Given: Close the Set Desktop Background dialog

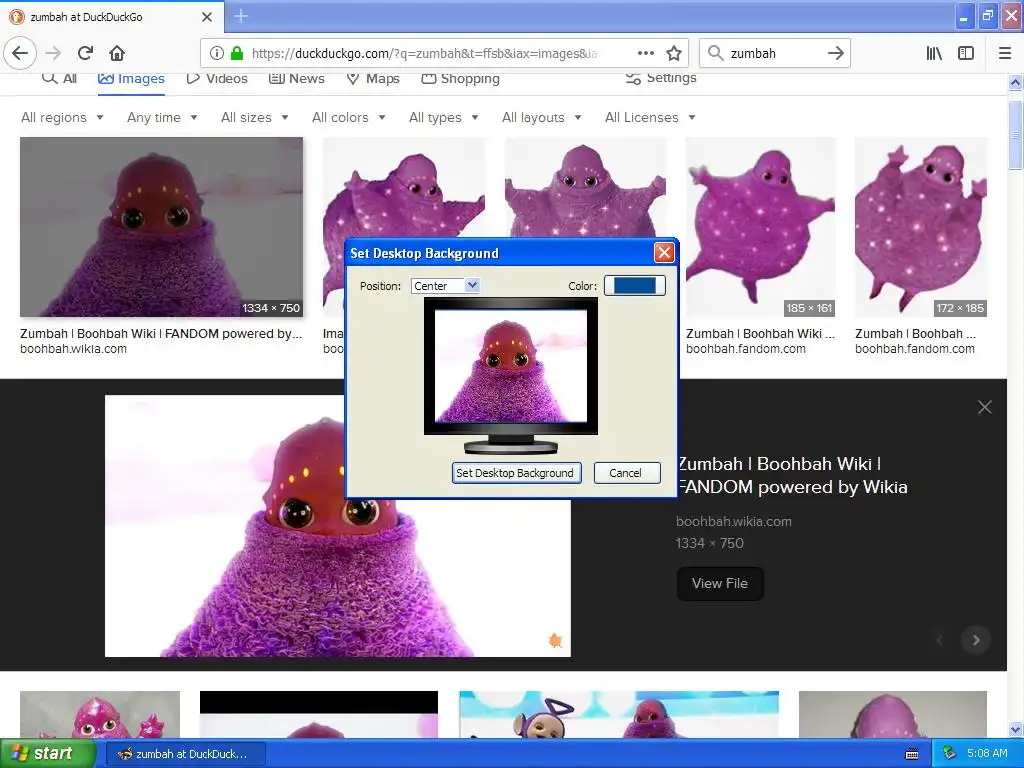Looking at the screenshot, I should [x=664, y=253].
